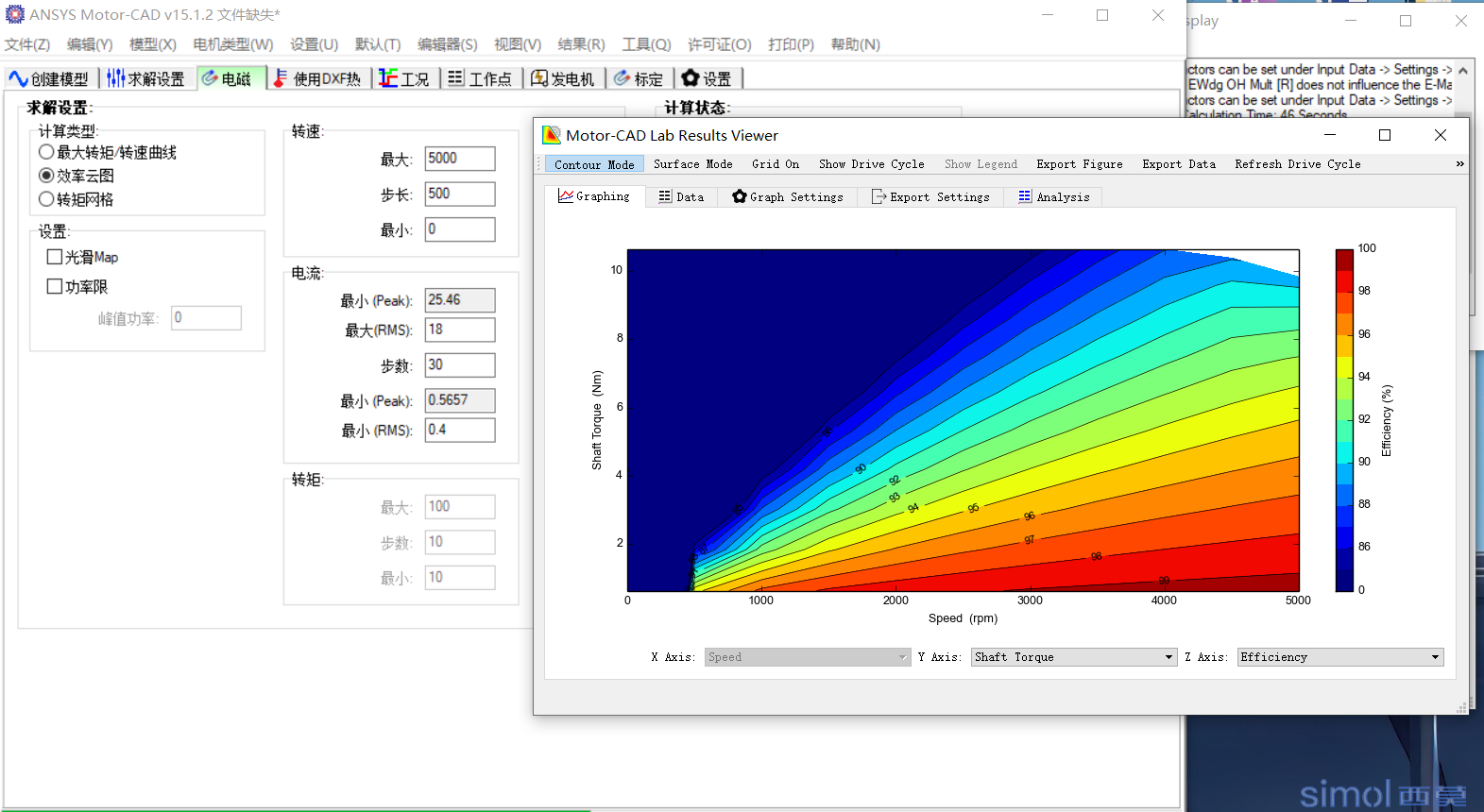The image size is (1484, 812).
Task: Click the Motor-CAD Lab Results Viewer title icon
Action: 552,135
